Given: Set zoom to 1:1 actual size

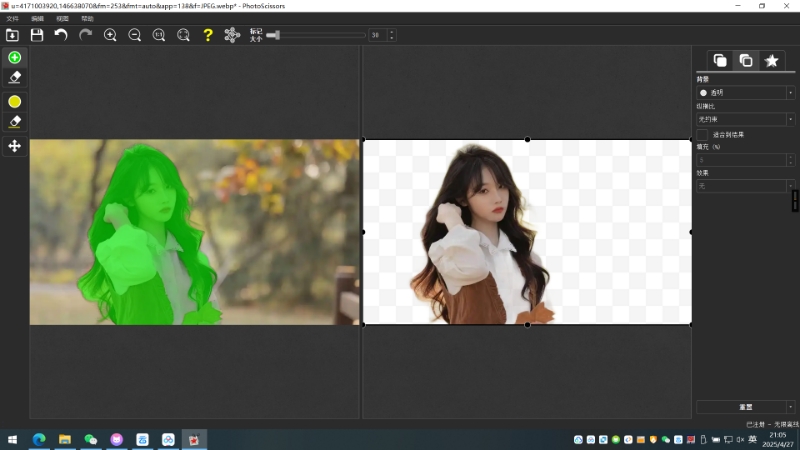Looking at the screenshot, I should coord(159,35).
